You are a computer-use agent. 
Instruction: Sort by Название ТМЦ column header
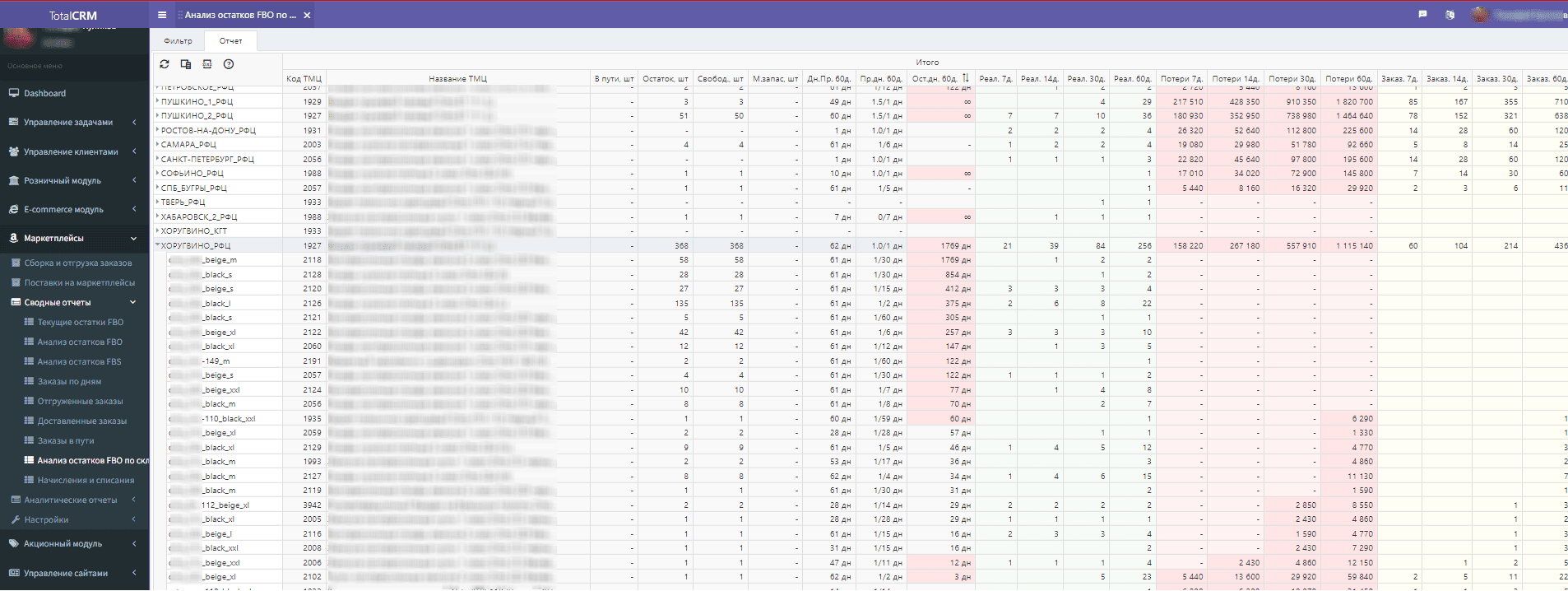[457, 78]
